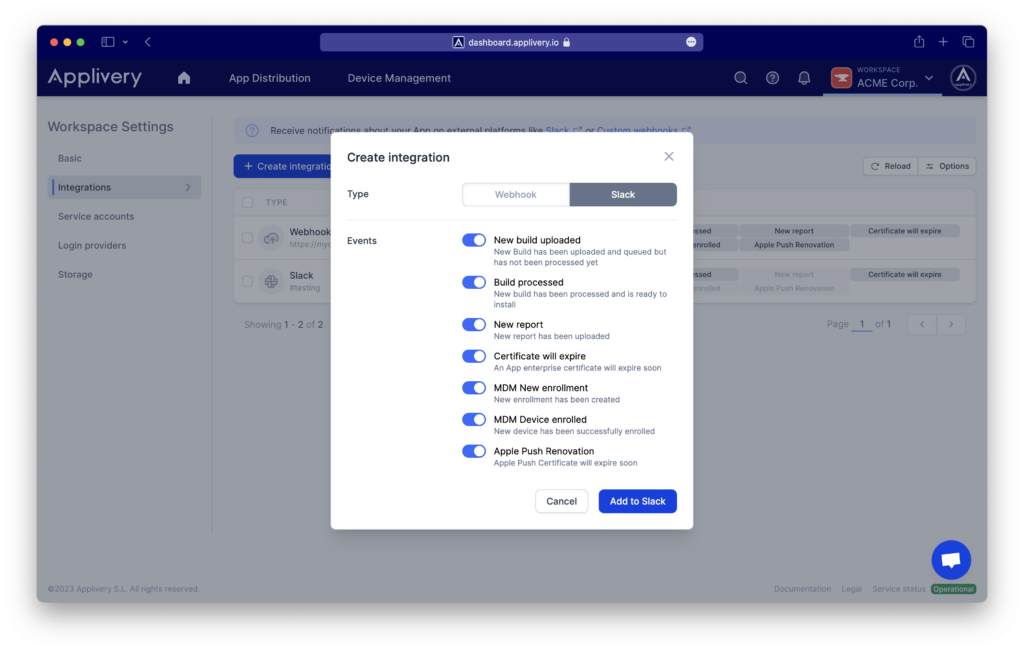Open Storage settings

point(75,274)
